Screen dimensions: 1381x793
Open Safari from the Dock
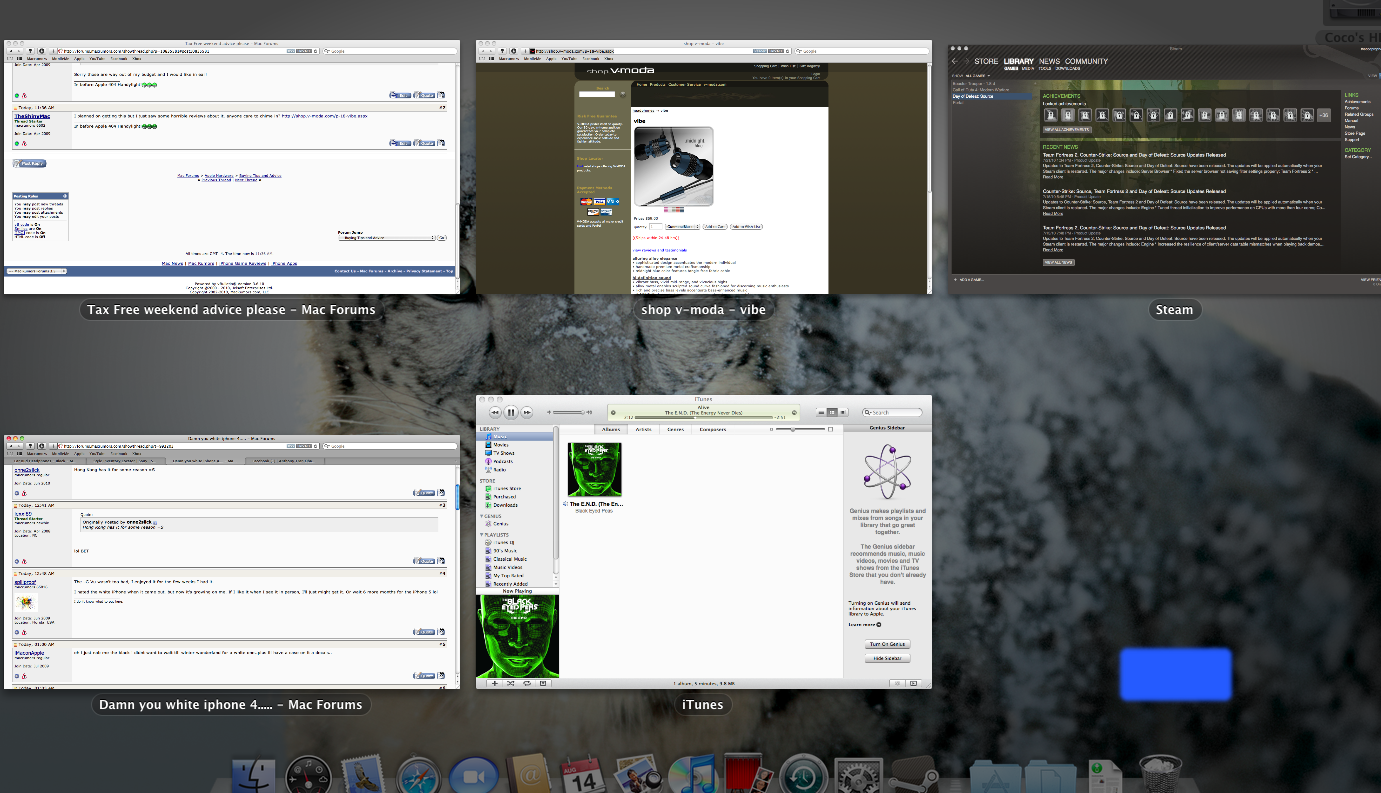click(418, 776)
